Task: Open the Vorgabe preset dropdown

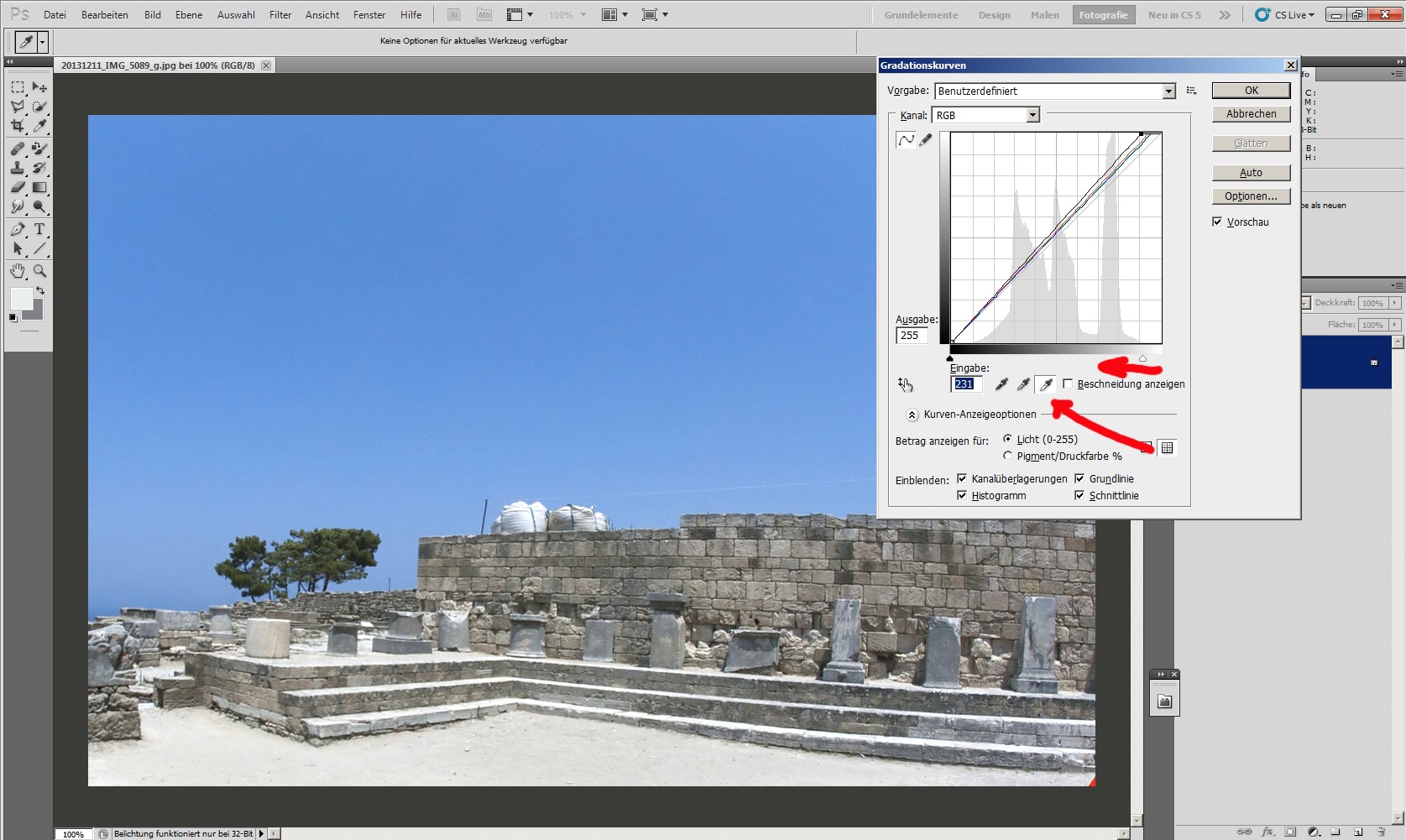Action: coord(1168,91)
